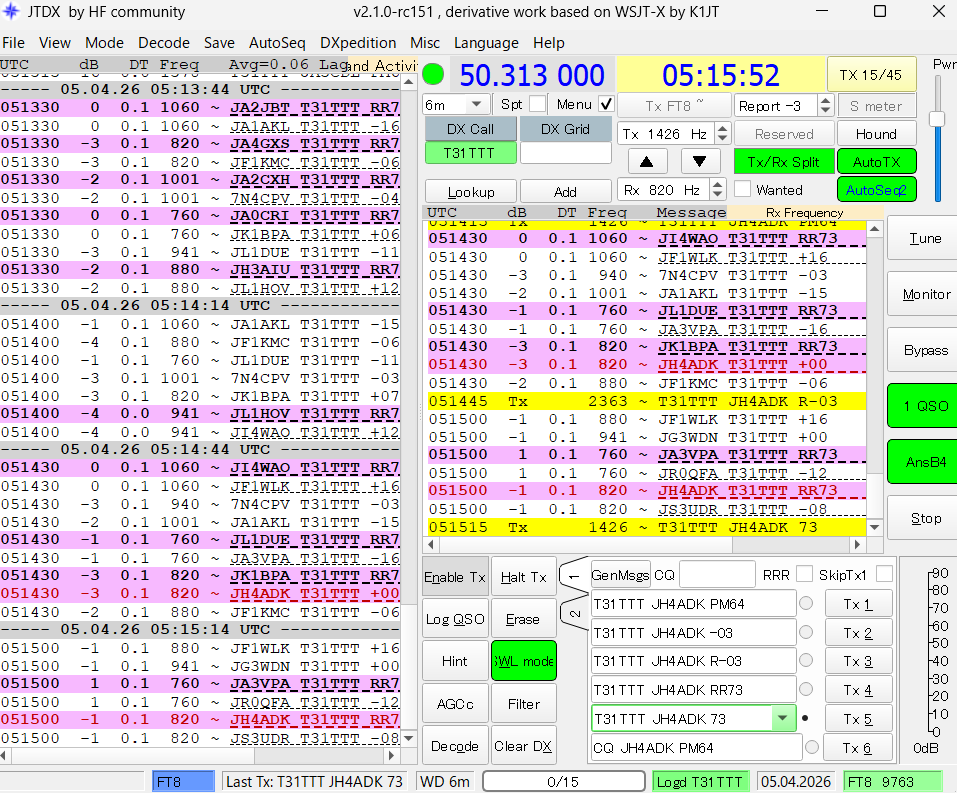Toggle the AutoSeq2 button

click(876, 189)
